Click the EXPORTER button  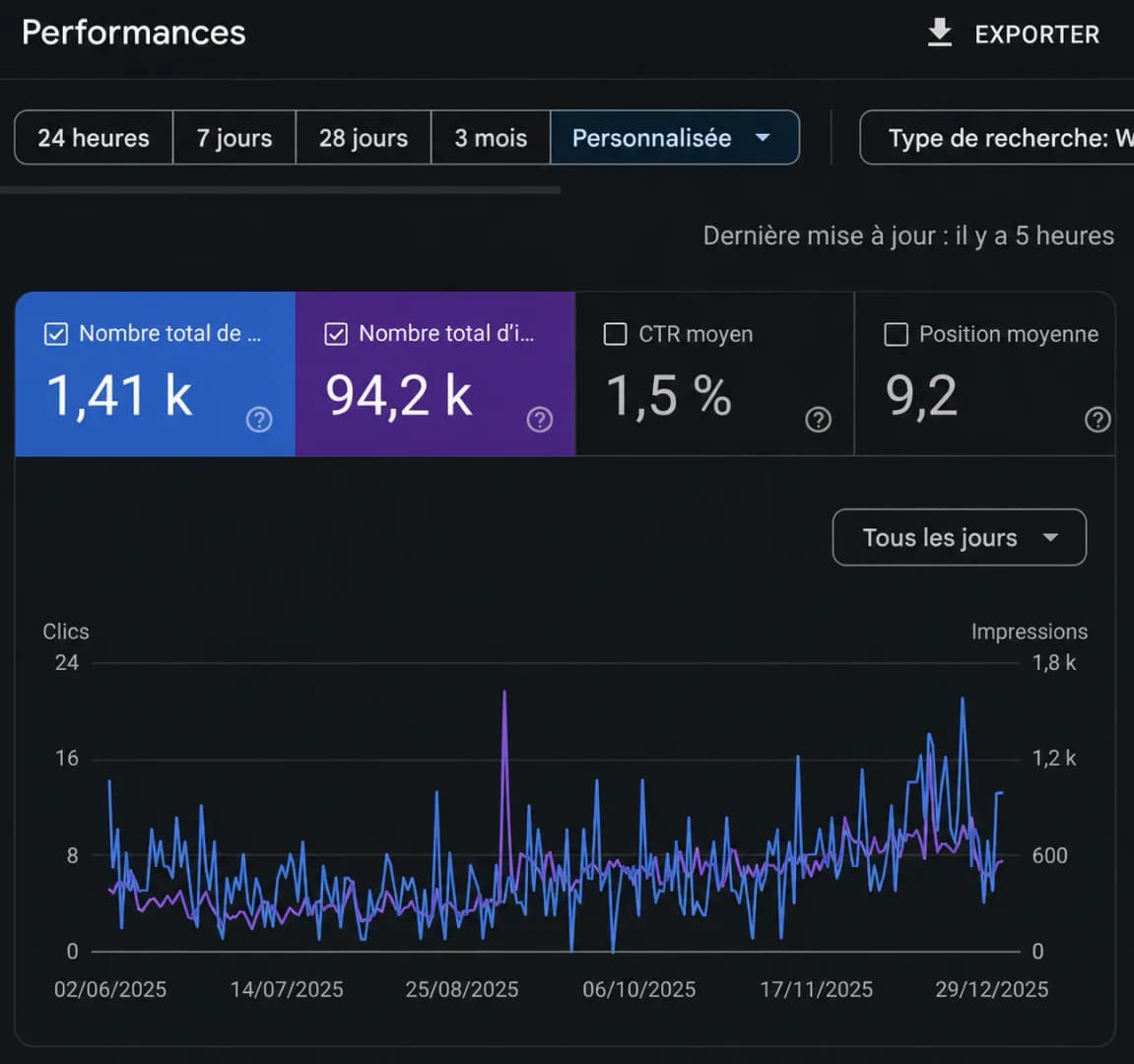pyautogui.click(x=1013, y=34)
